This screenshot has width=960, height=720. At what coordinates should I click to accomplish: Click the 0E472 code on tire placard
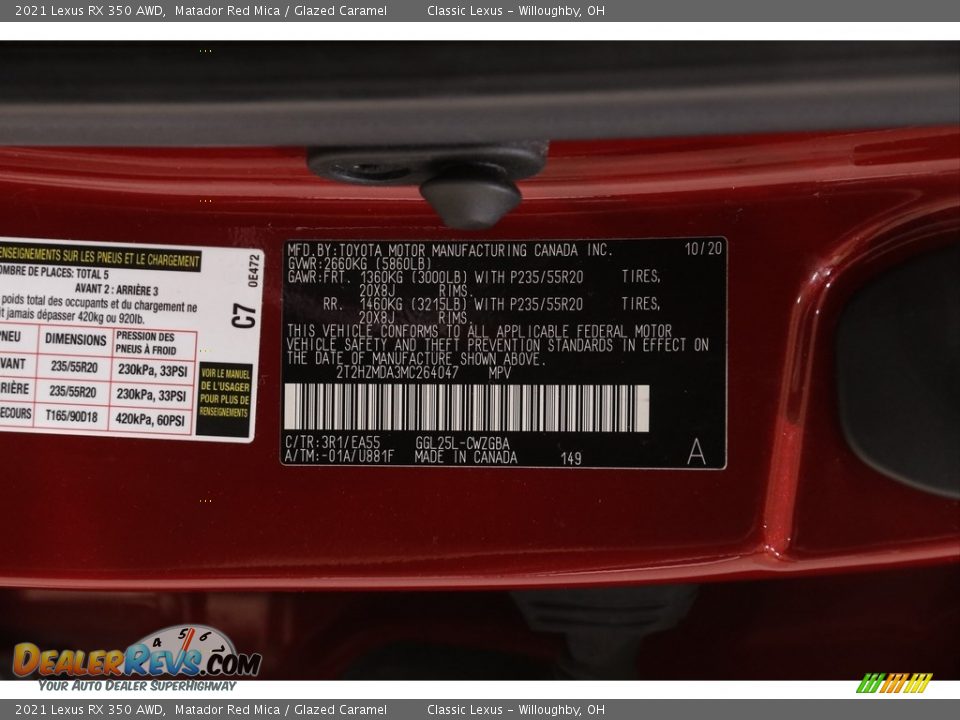[x=253, y=271]
